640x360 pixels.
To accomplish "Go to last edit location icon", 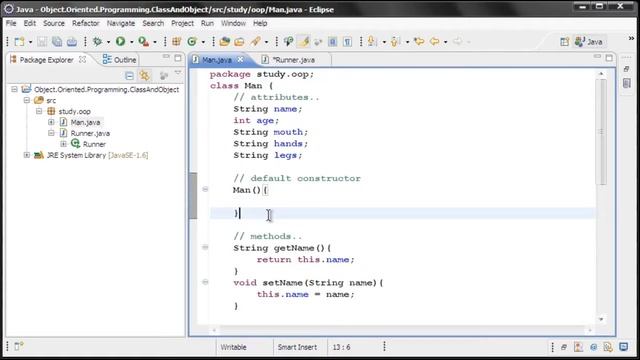I will pyautogui.click(x=419, y=41).
